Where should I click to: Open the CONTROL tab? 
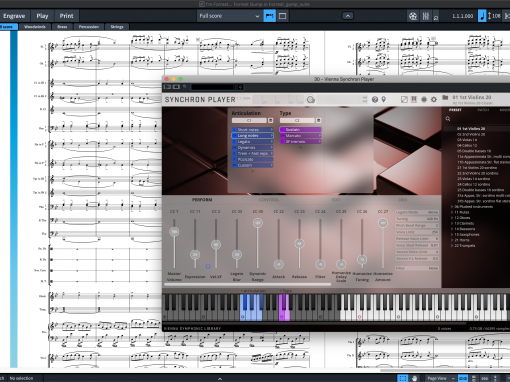[x=269, y=200]
